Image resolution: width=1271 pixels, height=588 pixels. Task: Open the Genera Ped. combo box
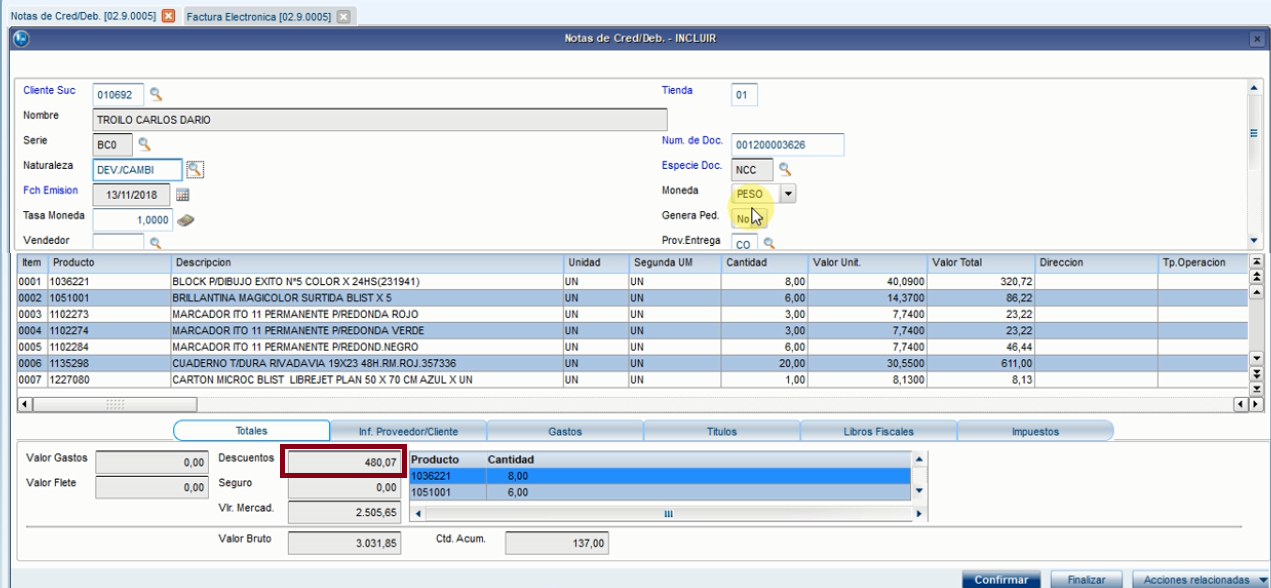tap(750, 218)
